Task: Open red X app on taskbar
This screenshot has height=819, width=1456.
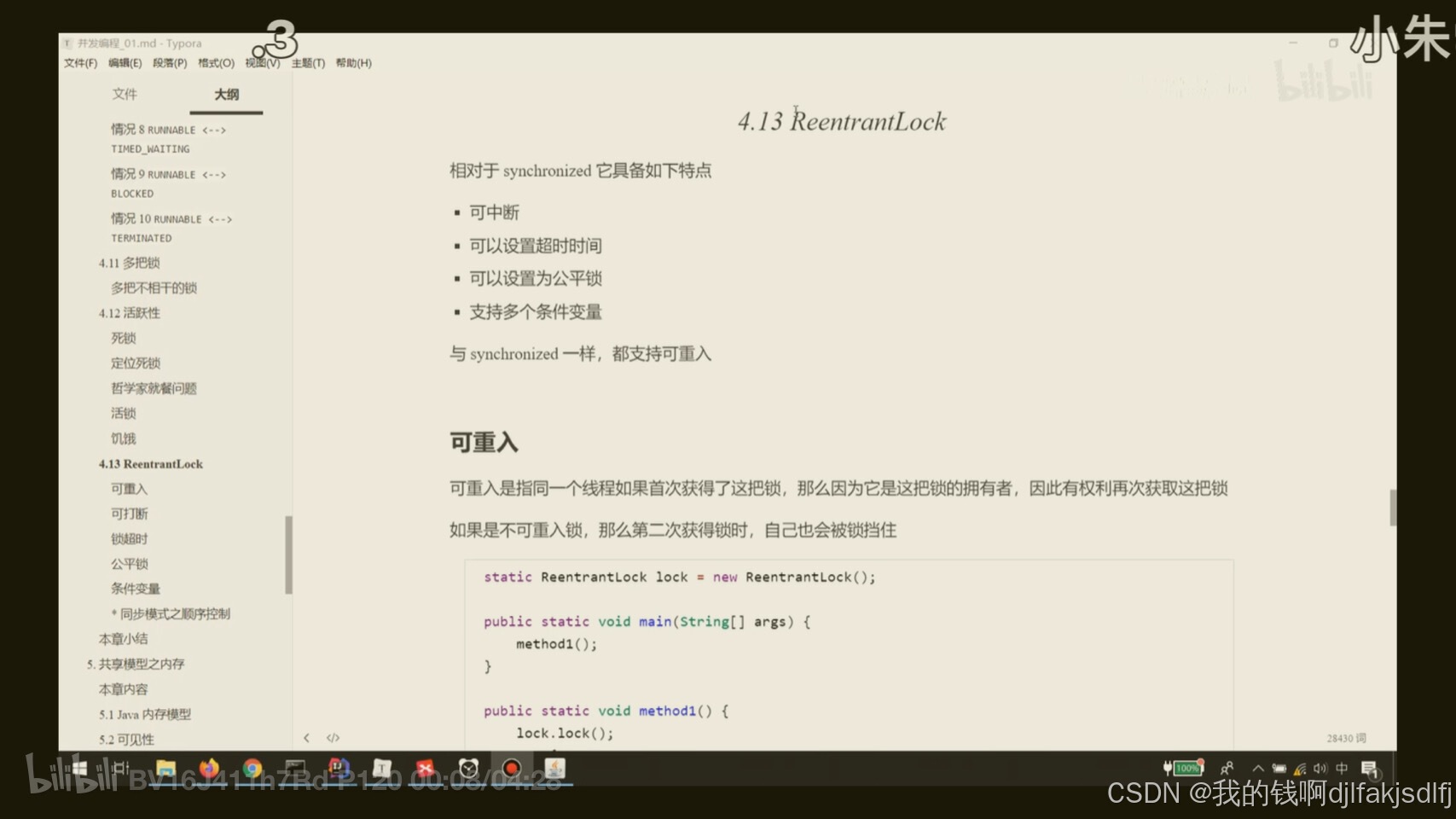Action: (425, 769)
